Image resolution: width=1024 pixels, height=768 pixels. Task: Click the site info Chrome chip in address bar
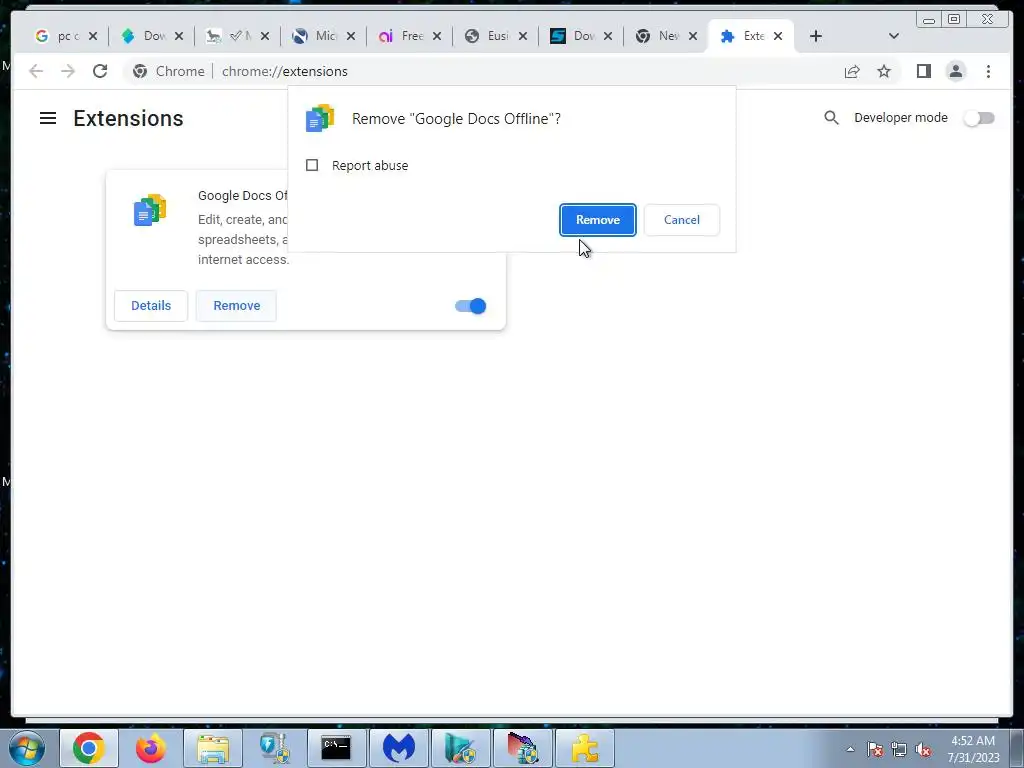tap(168, 71)
